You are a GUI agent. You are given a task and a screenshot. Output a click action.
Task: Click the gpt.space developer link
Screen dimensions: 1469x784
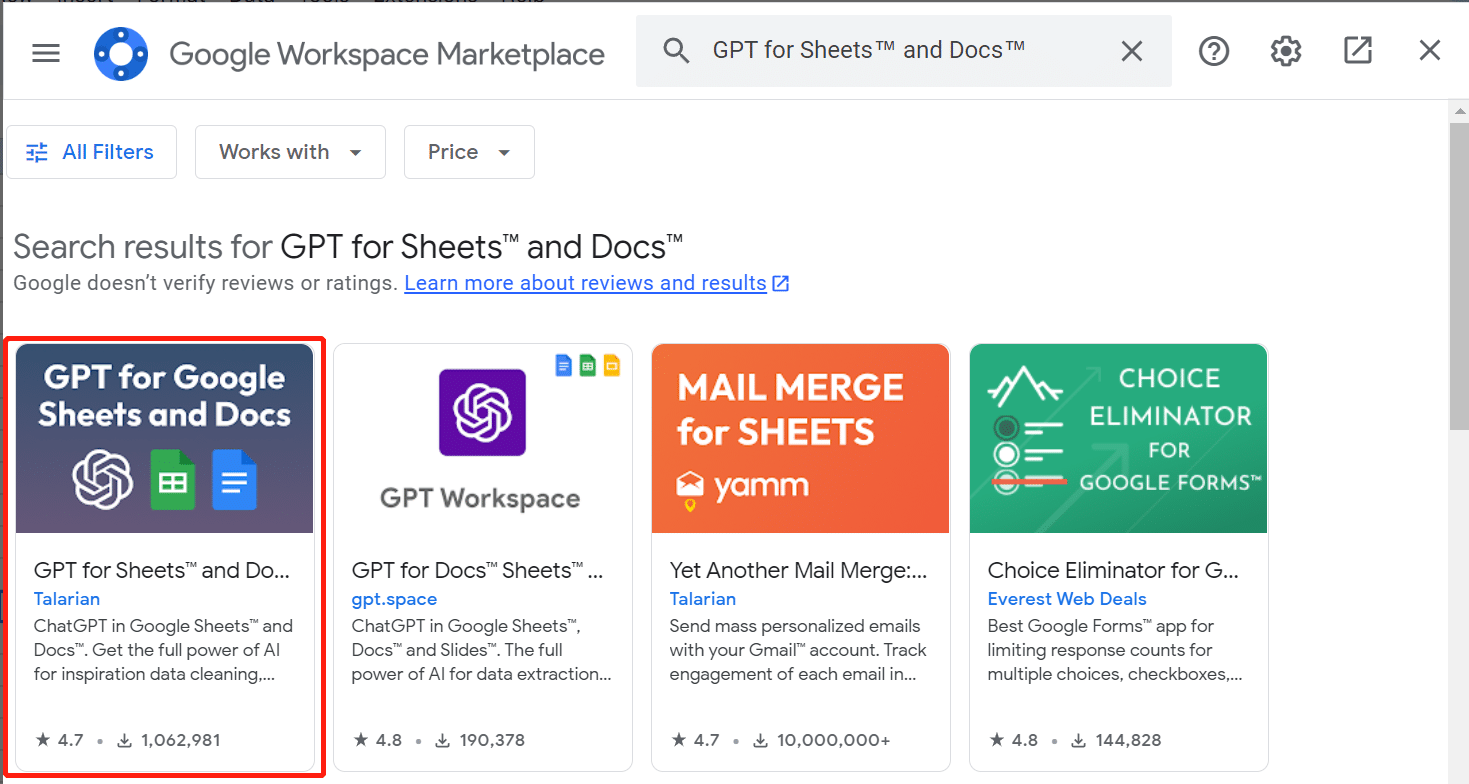[x=394, y=599]
